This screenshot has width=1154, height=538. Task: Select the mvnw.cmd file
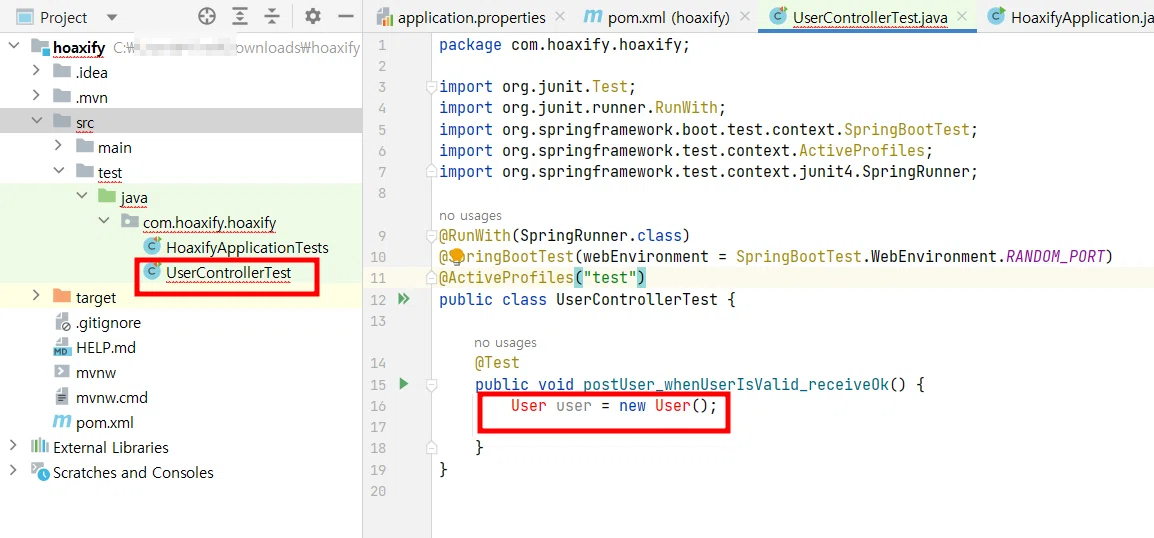coord(111,397)
